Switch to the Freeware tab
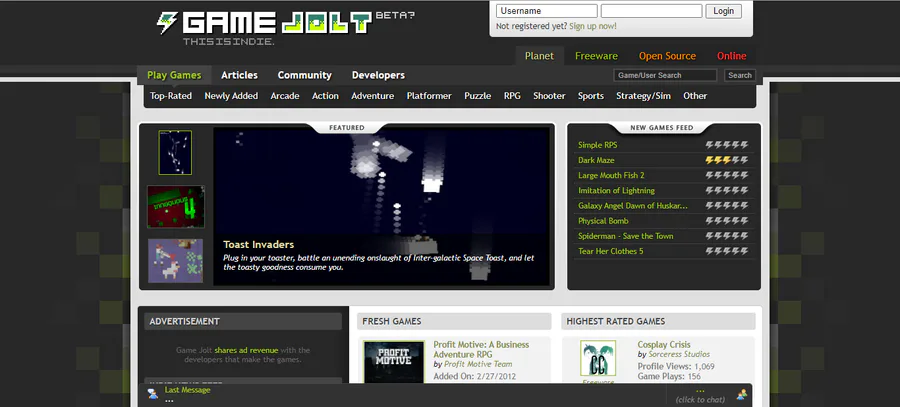This screenshot has width=900, height=407. click(x=596, y=56)
